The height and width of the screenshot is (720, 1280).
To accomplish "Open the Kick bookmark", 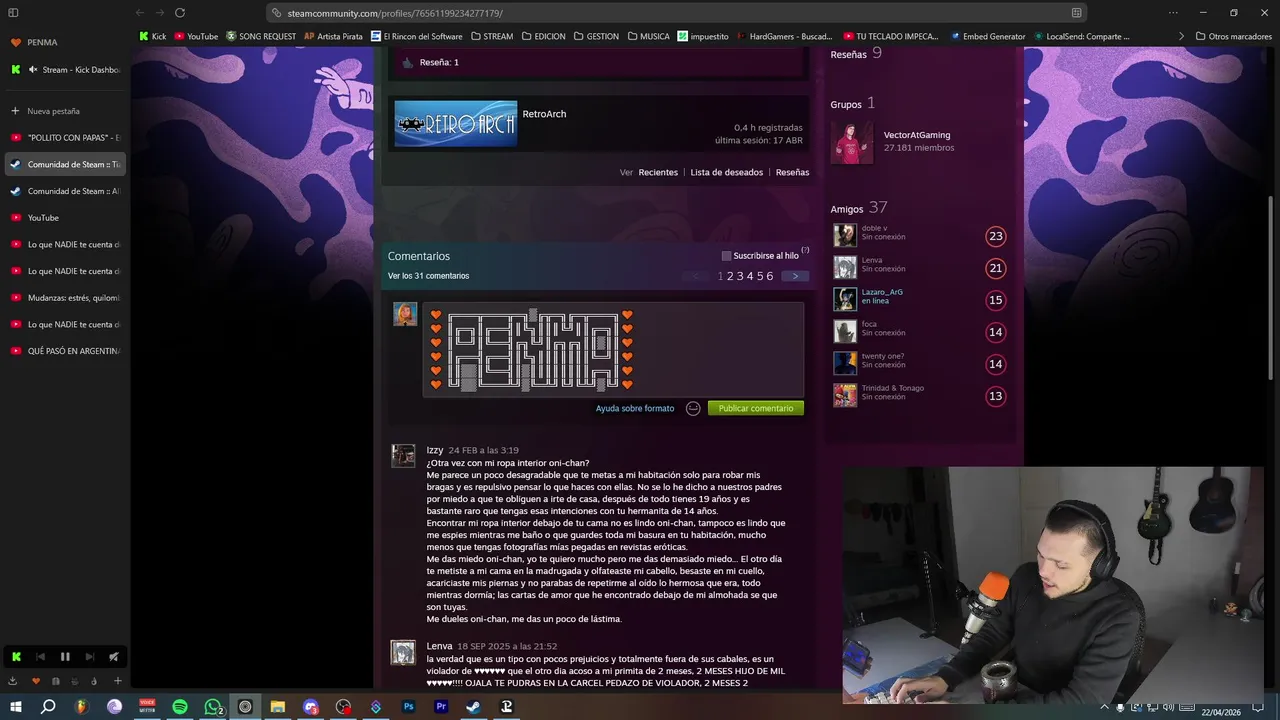I will (152, 36).
